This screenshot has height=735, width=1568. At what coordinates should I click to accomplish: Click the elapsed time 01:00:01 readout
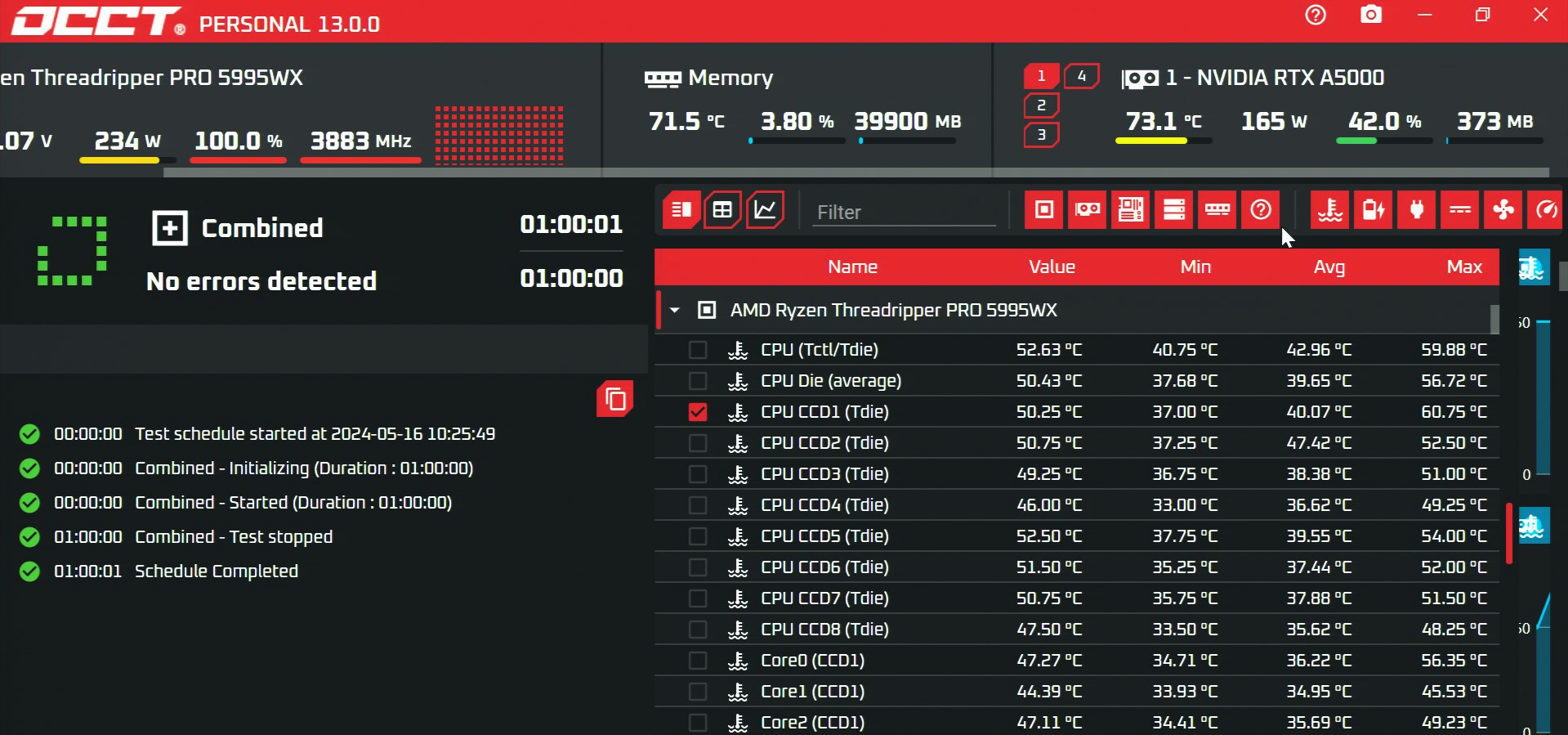571,224
